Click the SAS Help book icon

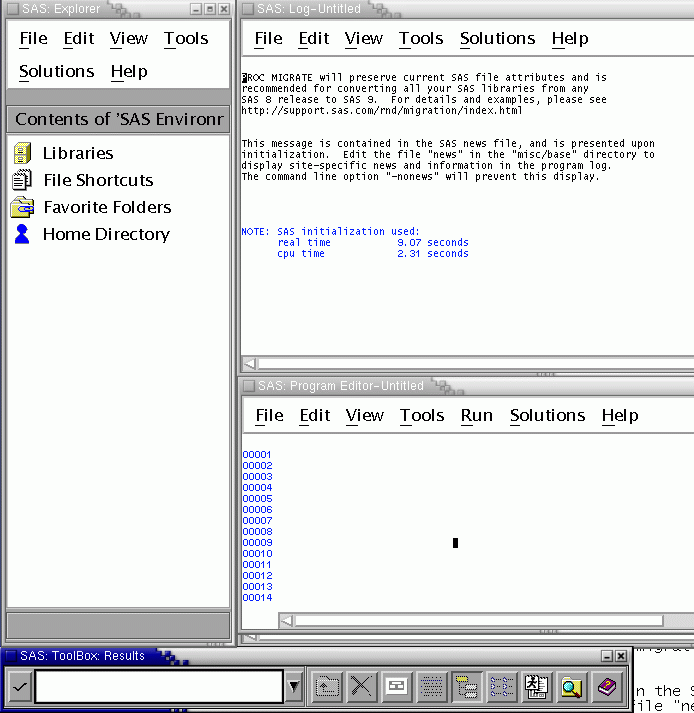(x=606, y=687)
